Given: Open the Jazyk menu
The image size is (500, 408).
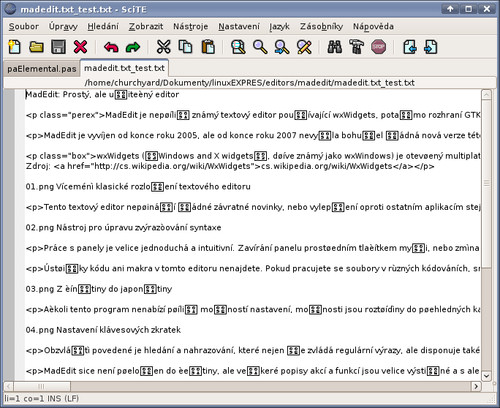Looking at the screenshot, I should (280, 26).
